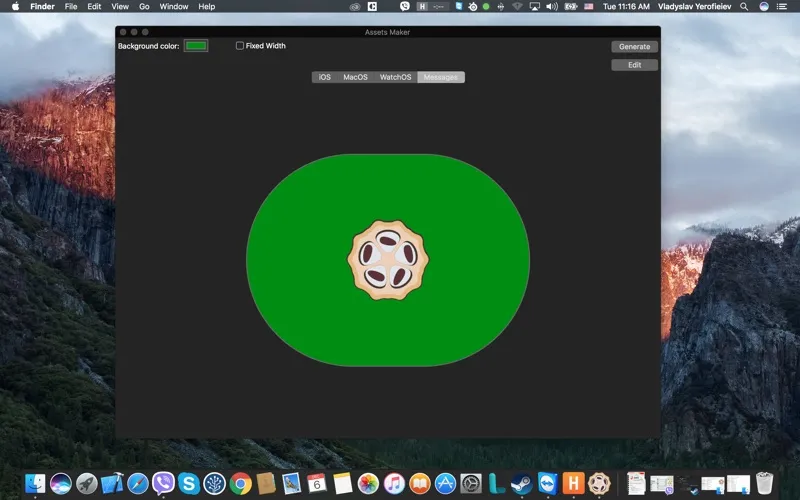Launch Siri from the Dock
Screen dimensions: 800x500
click(61, 484)
